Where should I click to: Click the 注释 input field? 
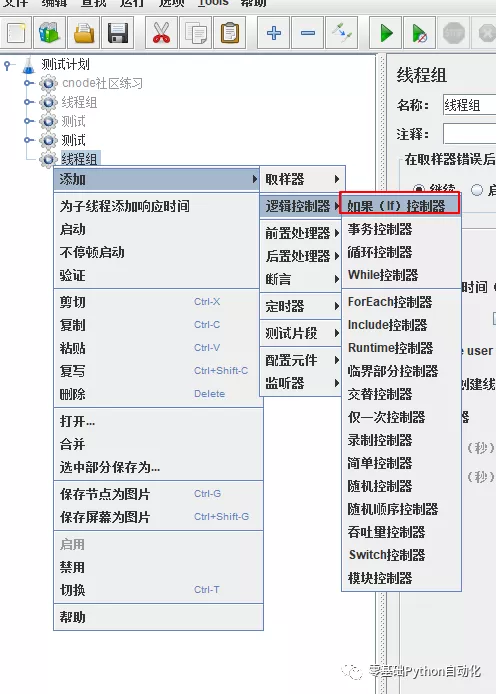point(469,133)
